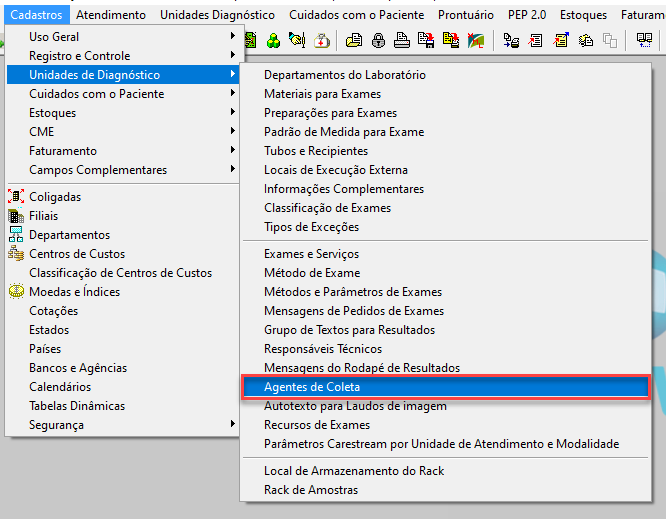Click the greyed-out copy pages icon
The width and height of the screenshot is (666, 519).
pyautogui.click(x=610, y=41)
